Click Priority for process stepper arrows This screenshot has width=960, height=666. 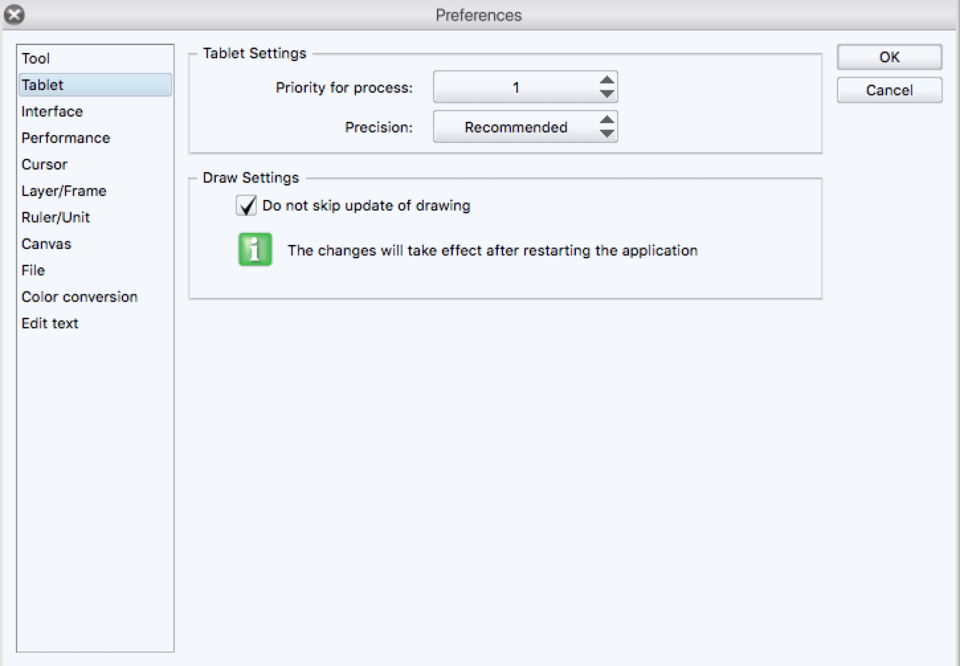coord(607,88)
